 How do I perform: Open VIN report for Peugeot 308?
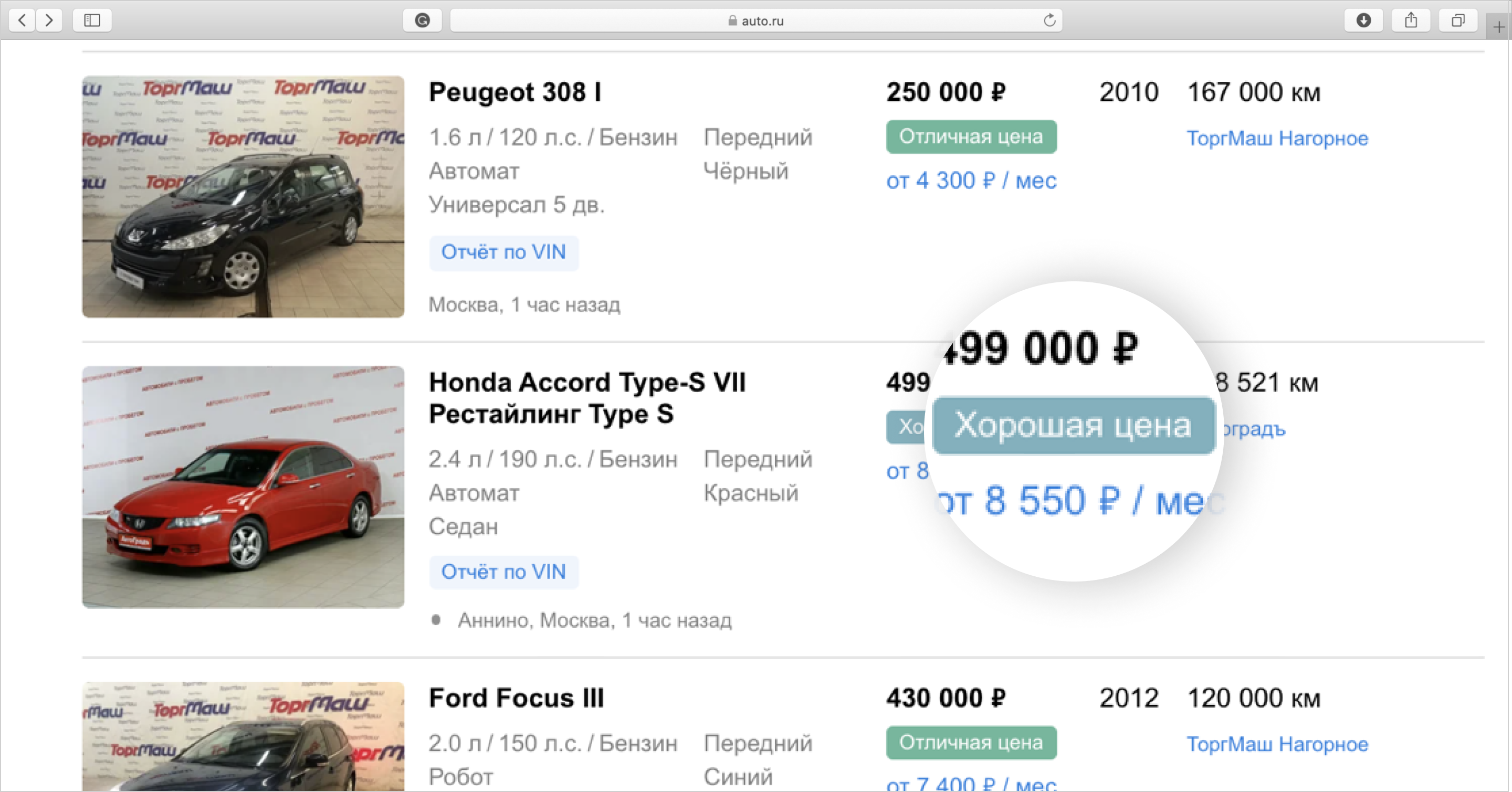pos(503,252)
